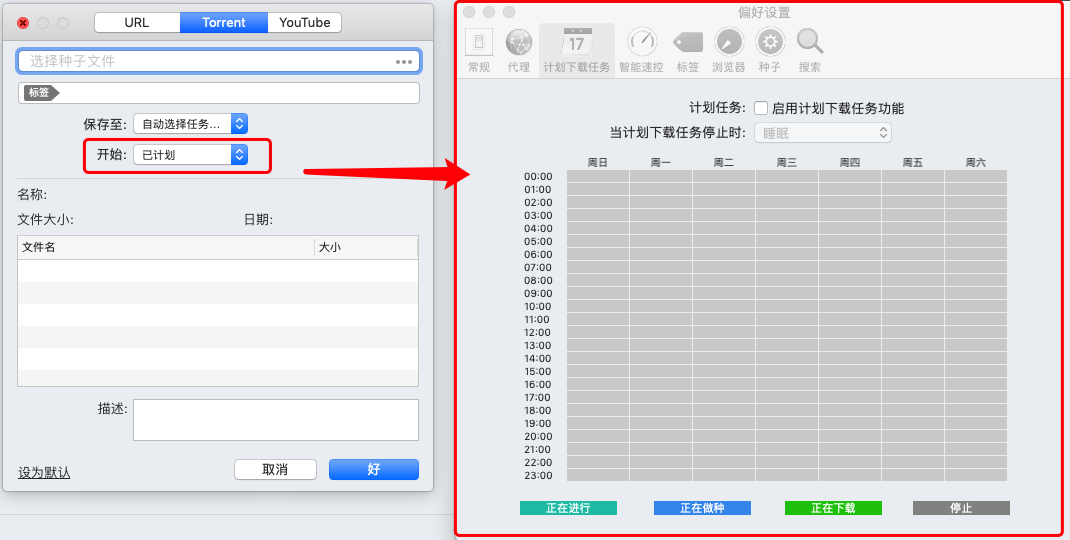
Task: Click the 周四 Thursday column header
Action: click(850, 162)
